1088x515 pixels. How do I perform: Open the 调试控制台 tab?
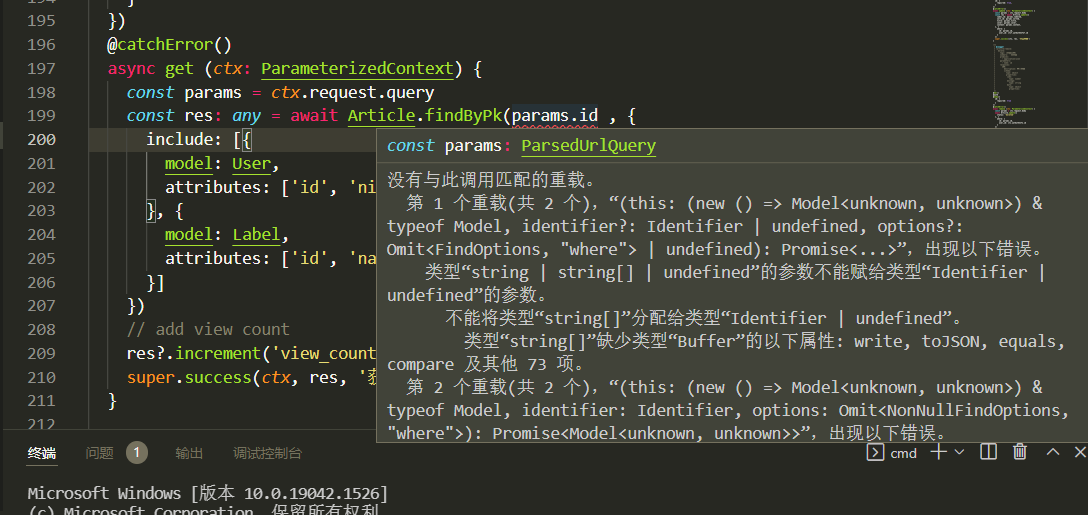268,453
